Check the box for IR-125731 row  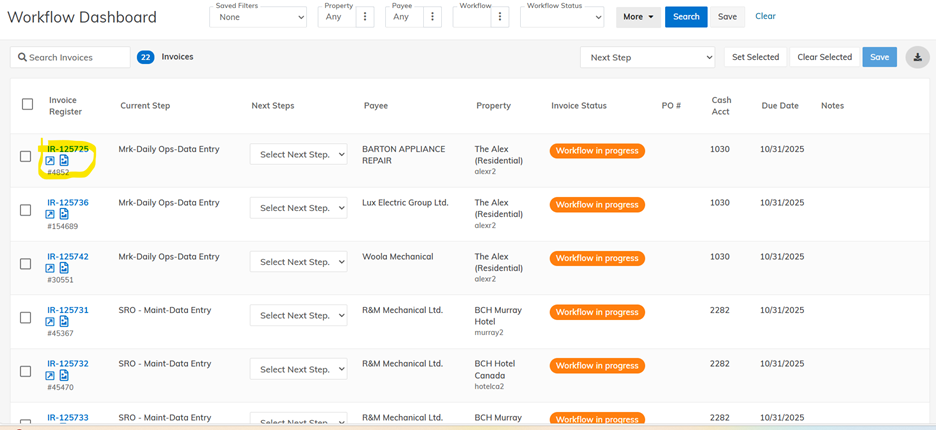(26, 318)
